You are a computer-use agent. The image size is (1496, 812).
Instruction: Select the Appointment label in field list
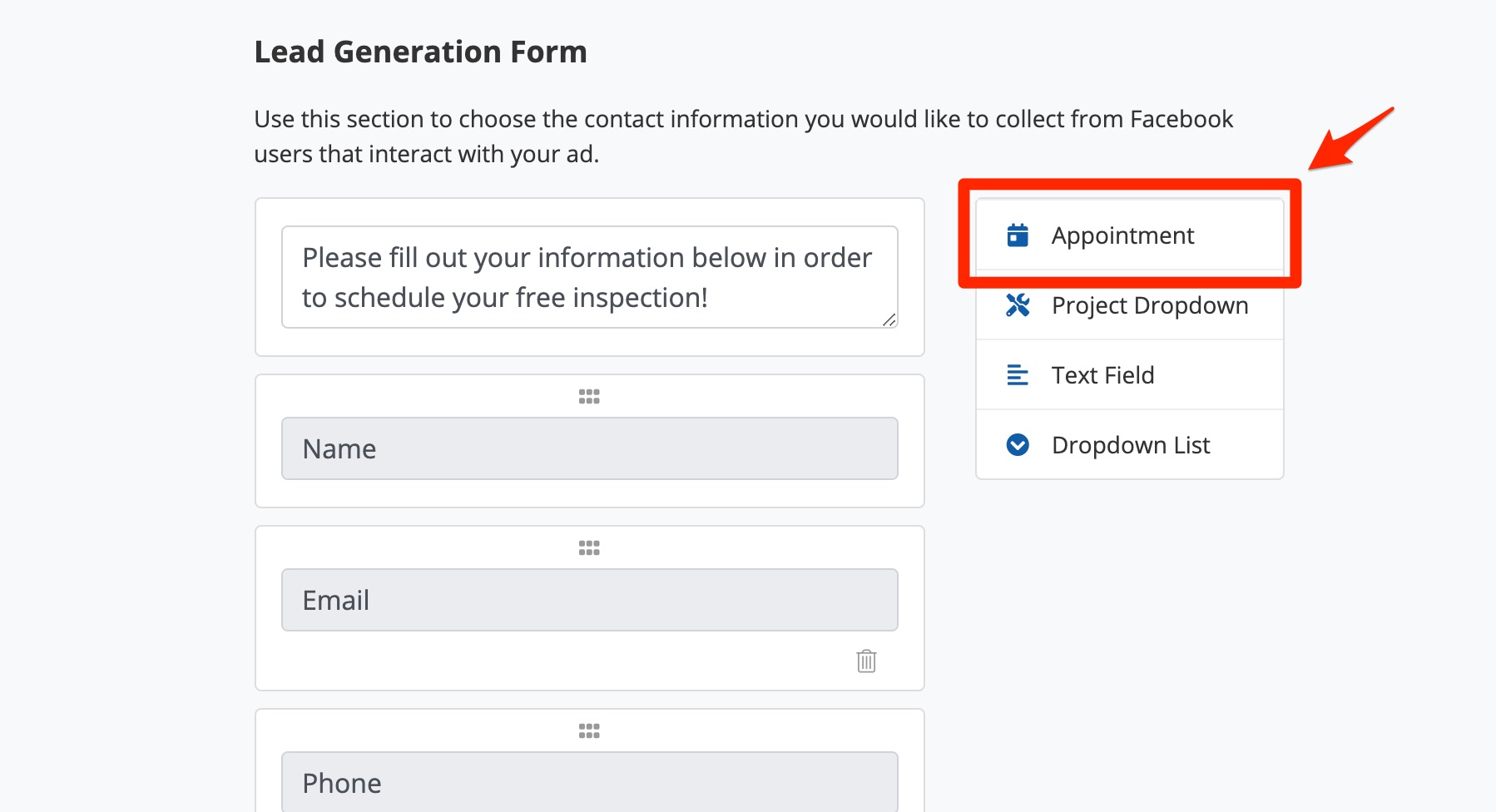1122,235
